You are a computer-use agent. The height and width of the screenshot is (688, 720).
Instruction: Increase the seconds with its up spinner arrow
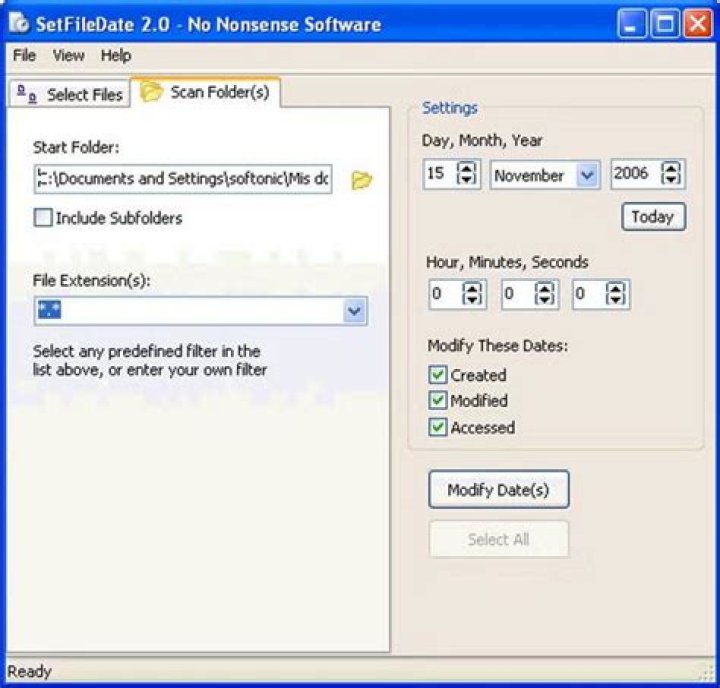point(615,288)
